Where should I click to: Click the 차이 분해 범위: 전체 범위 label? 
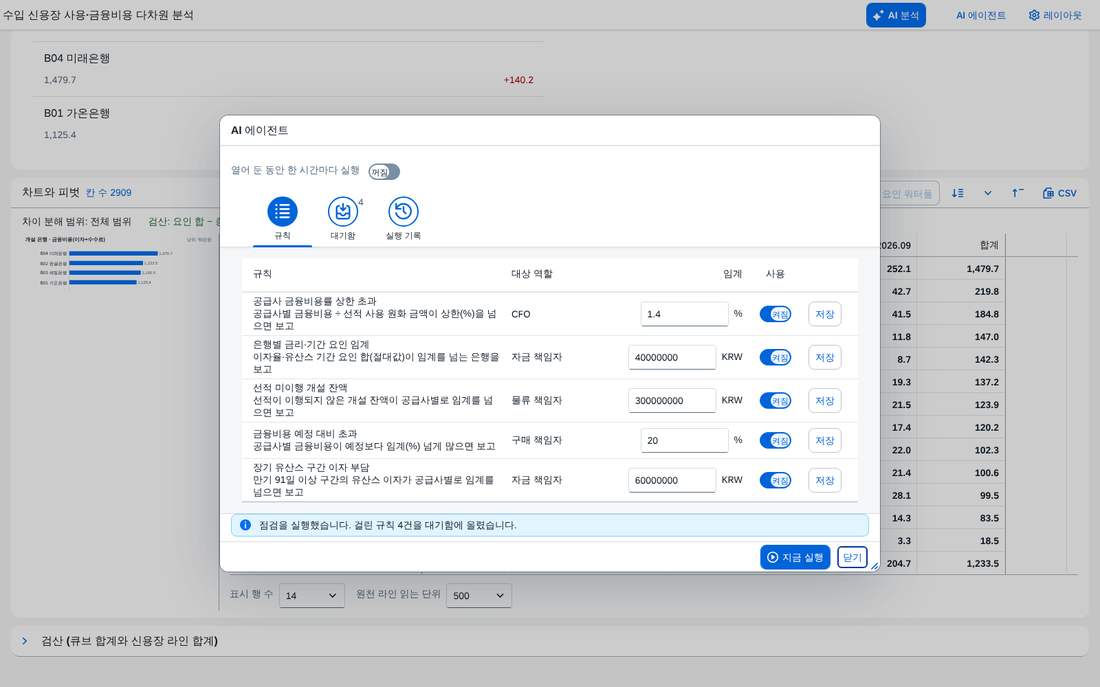coord(76,221)
